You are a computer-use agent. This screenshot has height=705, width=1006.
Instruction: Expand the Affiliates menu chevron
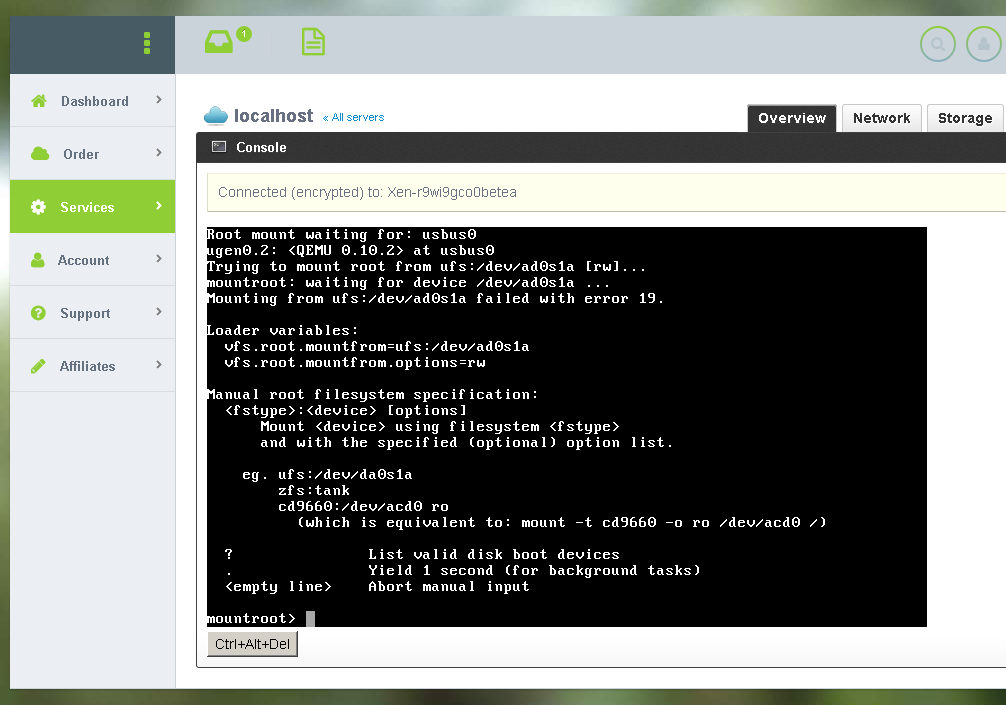pyautogui.click(x=158, y=365)
